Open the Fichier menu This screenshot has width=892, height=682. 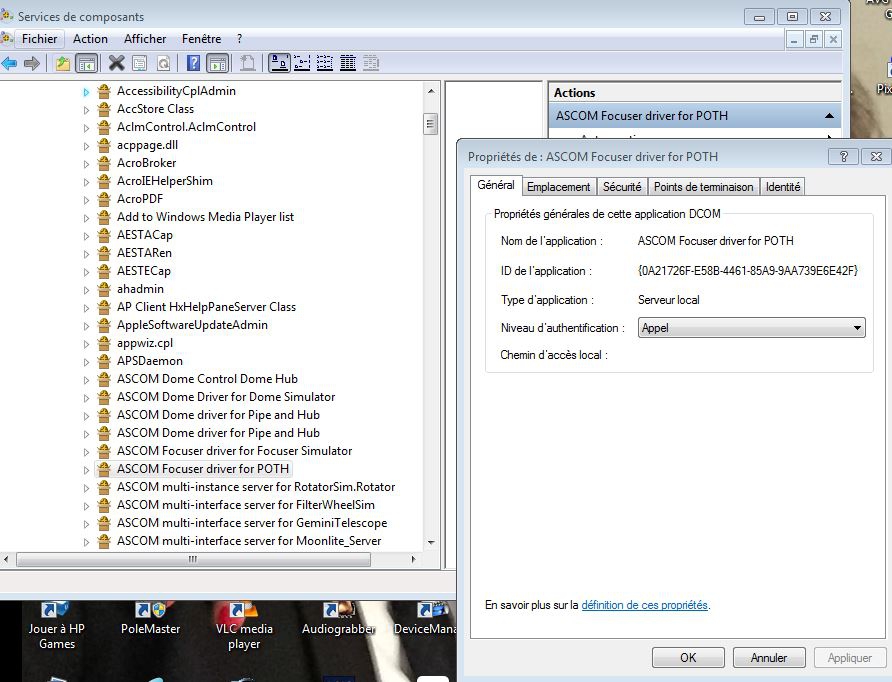click(39, 39)
